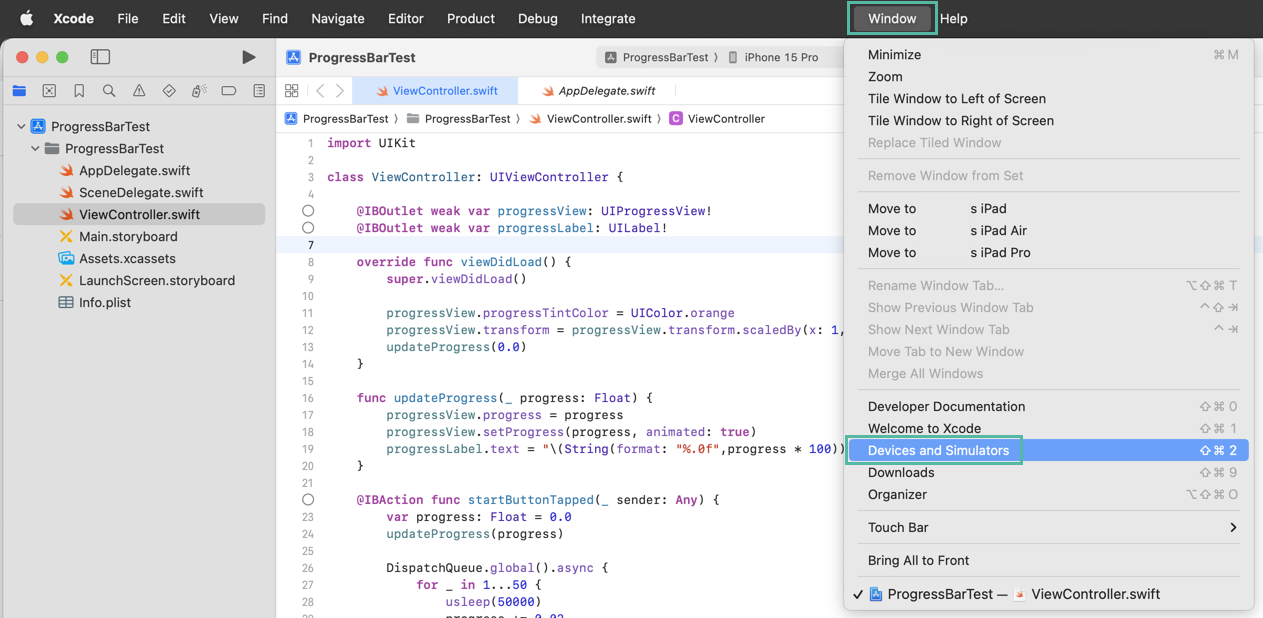This screenshot has height=618, width=1263.
Task: Open the Test navigator diamond icon
Action: (x=169, y=91)
